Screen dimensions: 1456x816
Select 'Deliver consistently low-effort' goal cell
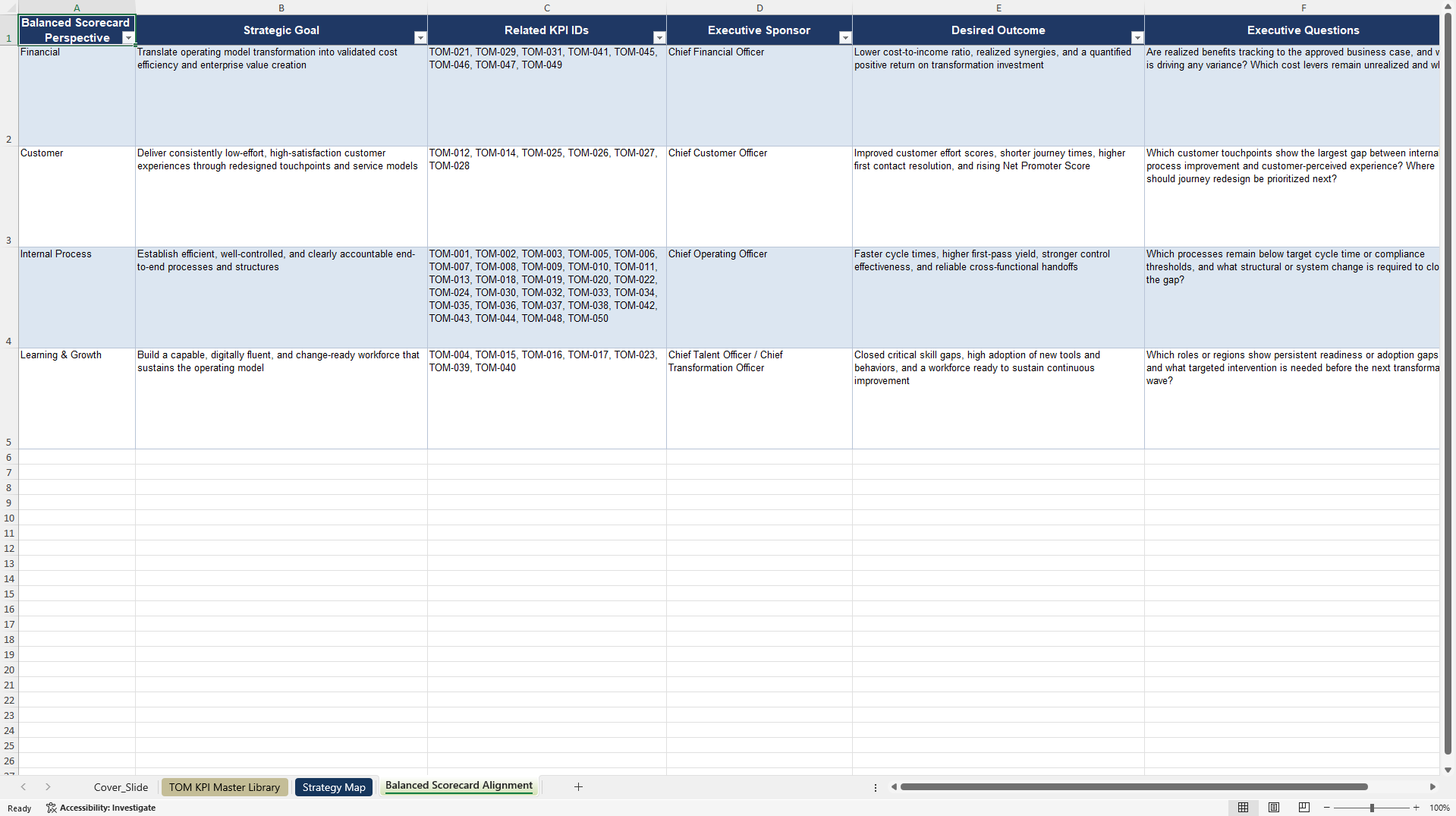pyautogui.click(x=281, y=197)
